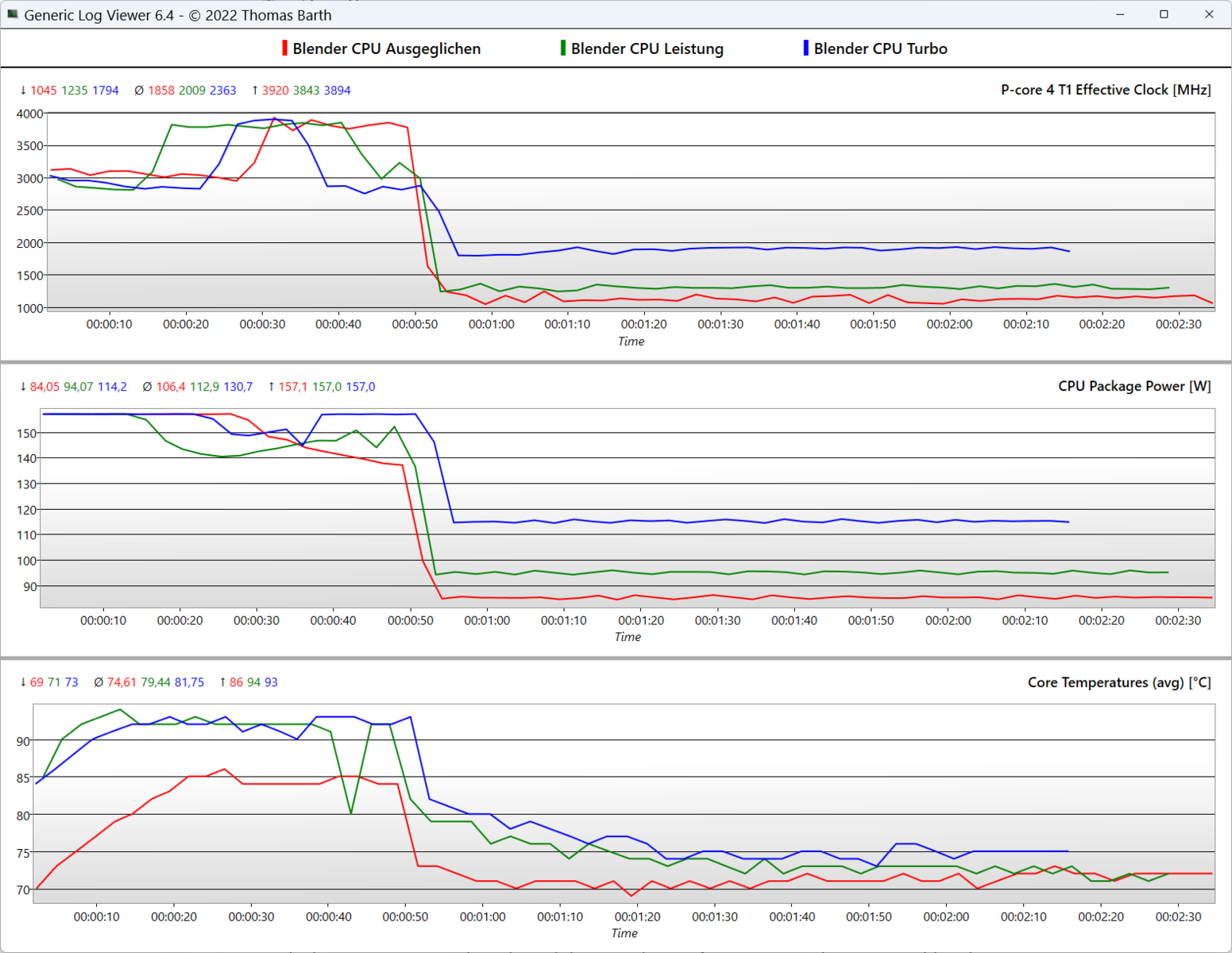1232x953 pixels.
Task: Click the average Ø symbol in clock chart
Action: (x=139, y=91)
